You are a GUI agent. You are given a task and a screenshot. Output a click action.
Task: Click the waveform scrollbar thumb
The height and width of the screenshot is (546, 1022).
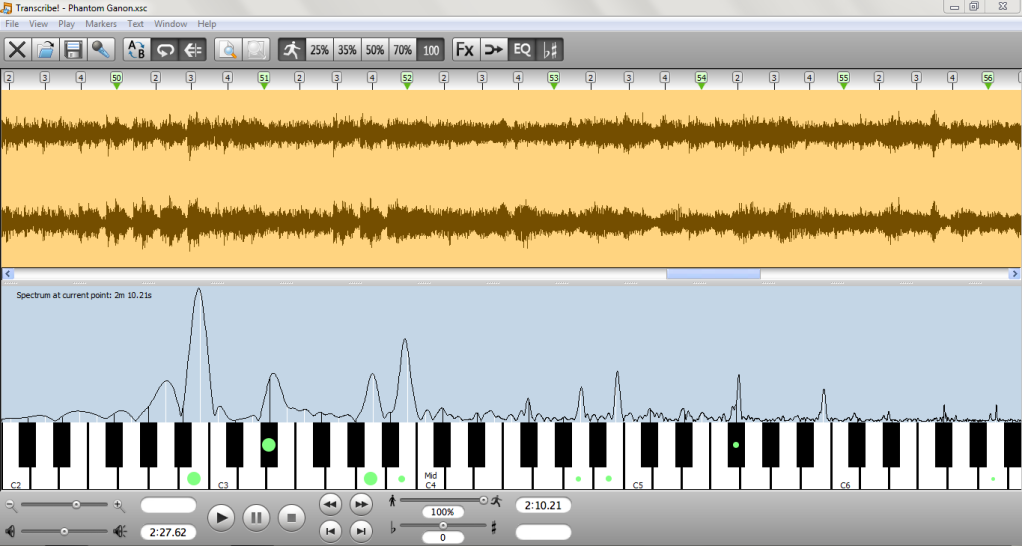click(x=713, y=274)
